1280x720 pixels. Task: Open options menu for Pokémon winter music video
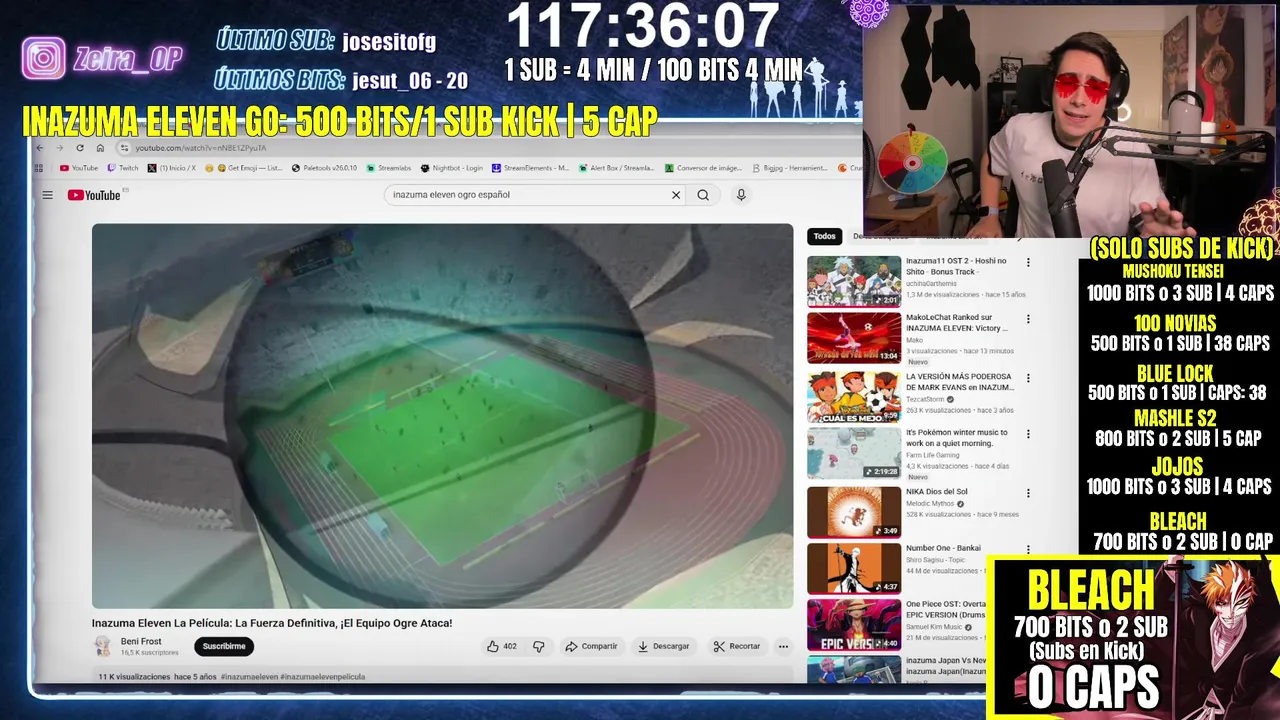click(1028, 435)
